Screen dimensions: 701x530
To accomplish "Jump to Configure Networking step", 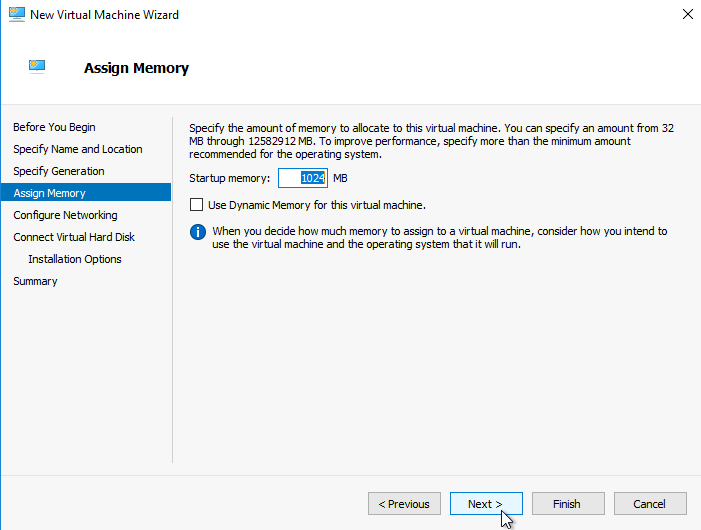I will (x=65, y=215).
